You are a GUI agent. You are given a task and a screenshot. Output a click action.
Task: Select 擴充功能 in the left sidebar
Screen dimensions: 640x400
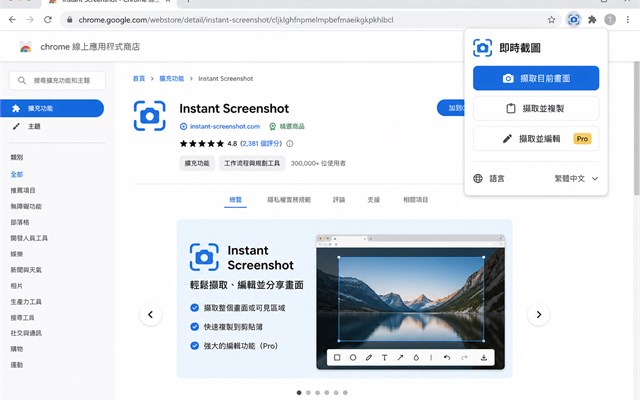(52, 108)
